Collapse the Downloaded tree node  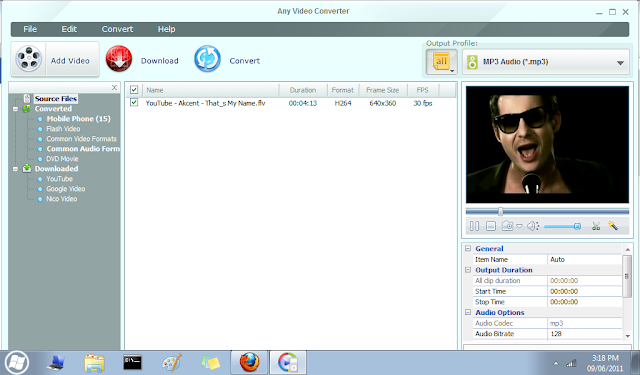coord(16,169)
